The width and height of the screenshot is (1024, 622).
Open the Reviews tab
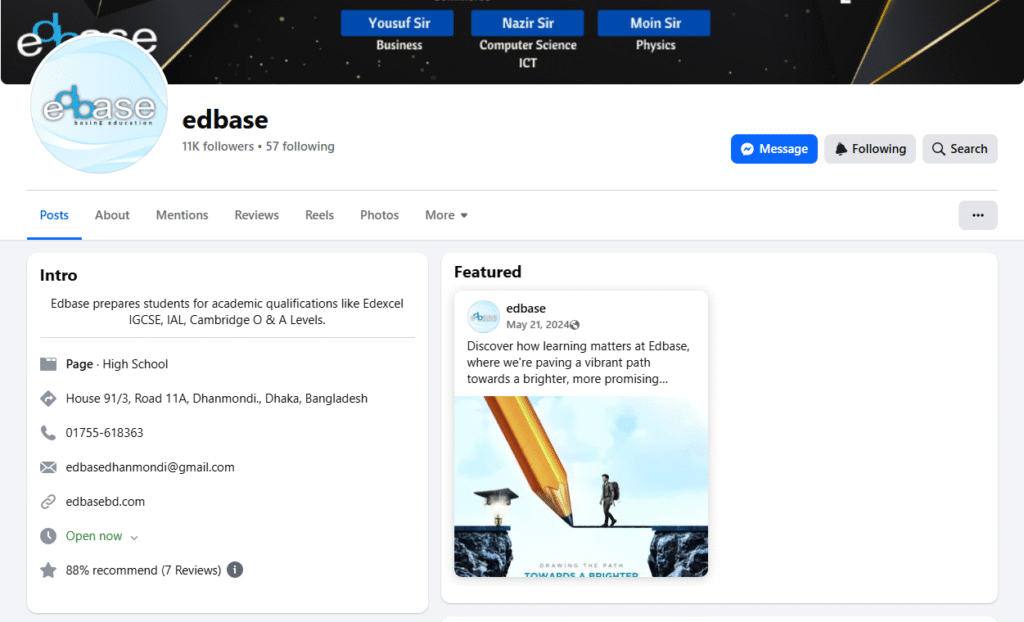tap(256, 215)
